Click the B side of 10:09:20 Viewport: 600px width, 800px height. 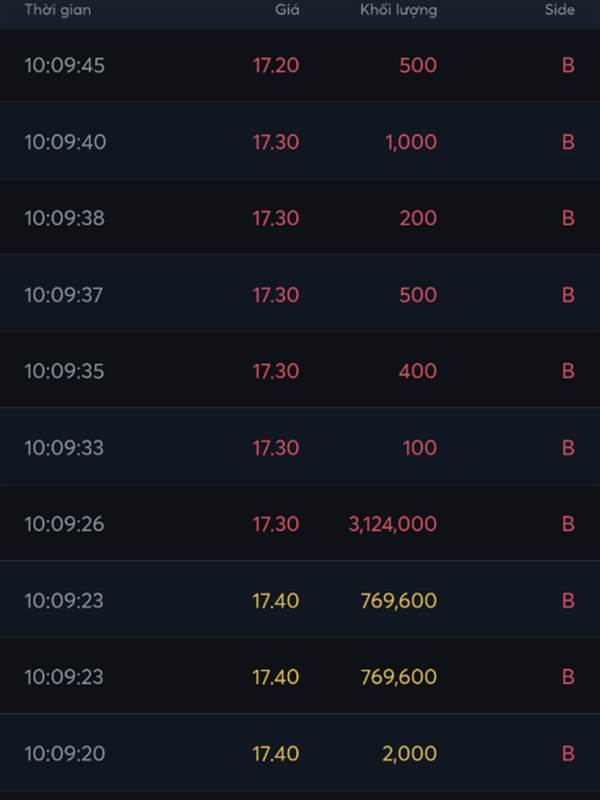tap(568, 754)
